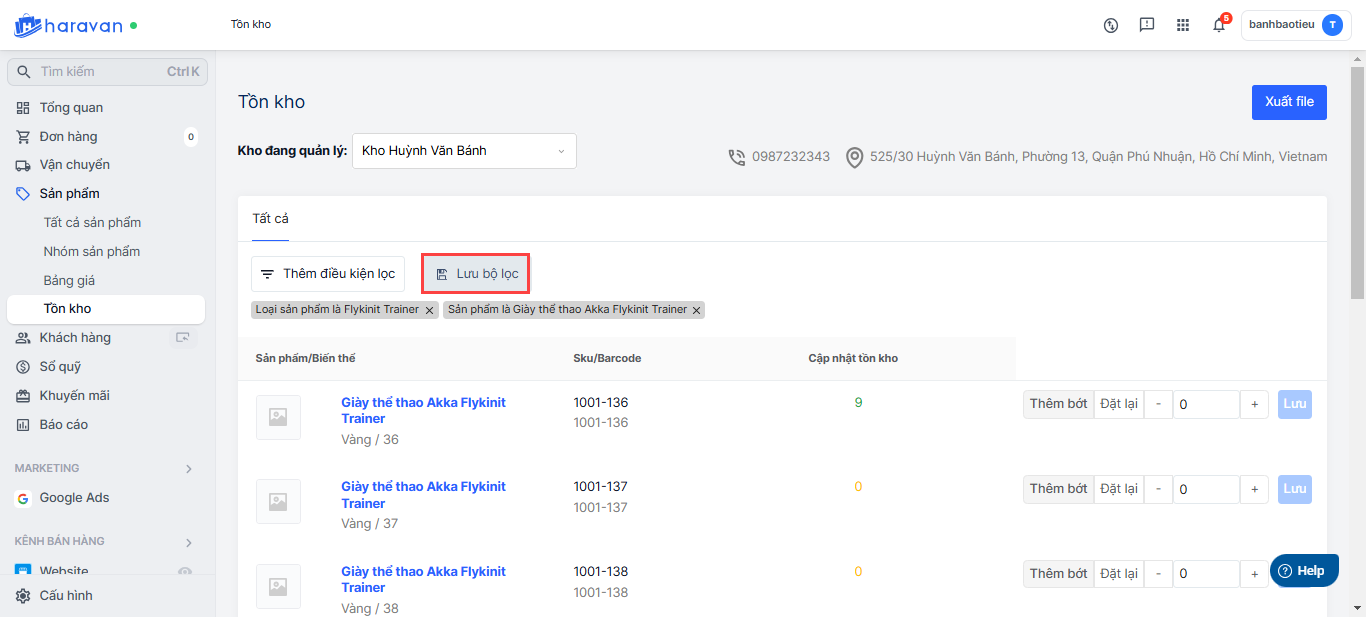Image resolution: width=1366 pixels, height=617 pixels.
Task: Open the notifications bell icon
Action: [x=1218, y=26]
